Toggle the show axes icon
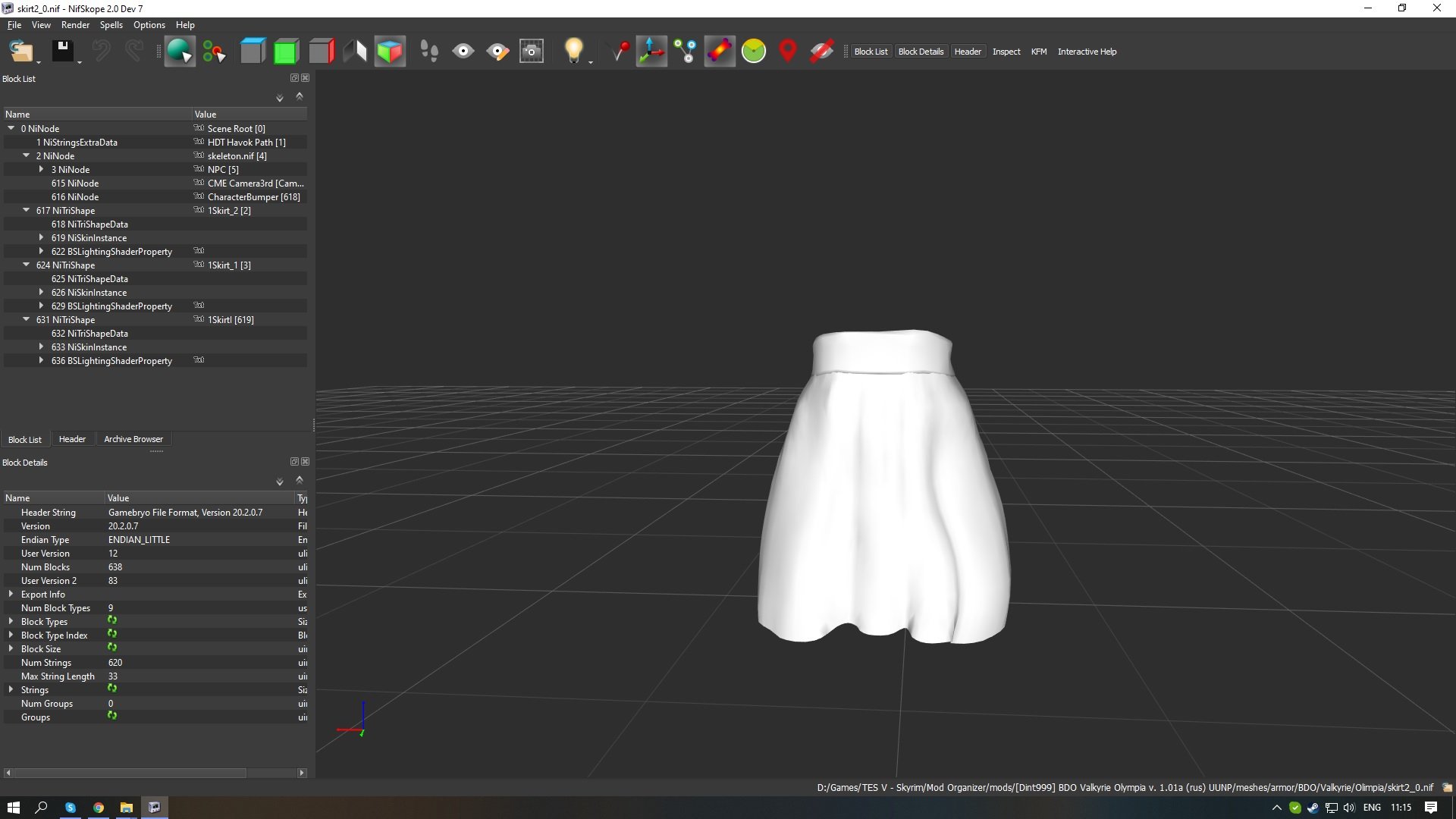This screenshot has width=1456, height=819. coord(651,52)
